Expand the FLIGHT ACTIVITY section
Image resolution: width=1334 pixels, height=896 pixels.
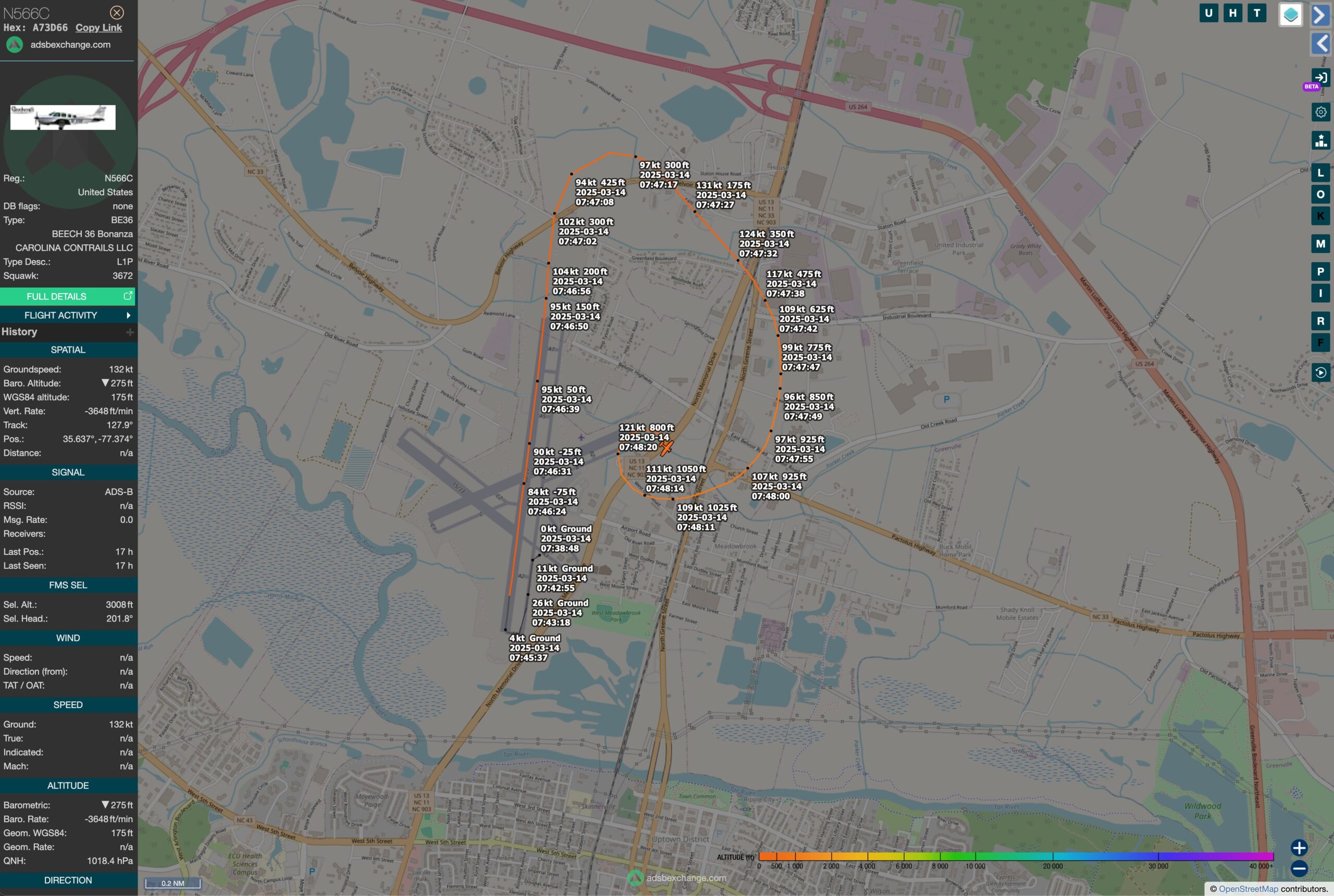[67, 315]
